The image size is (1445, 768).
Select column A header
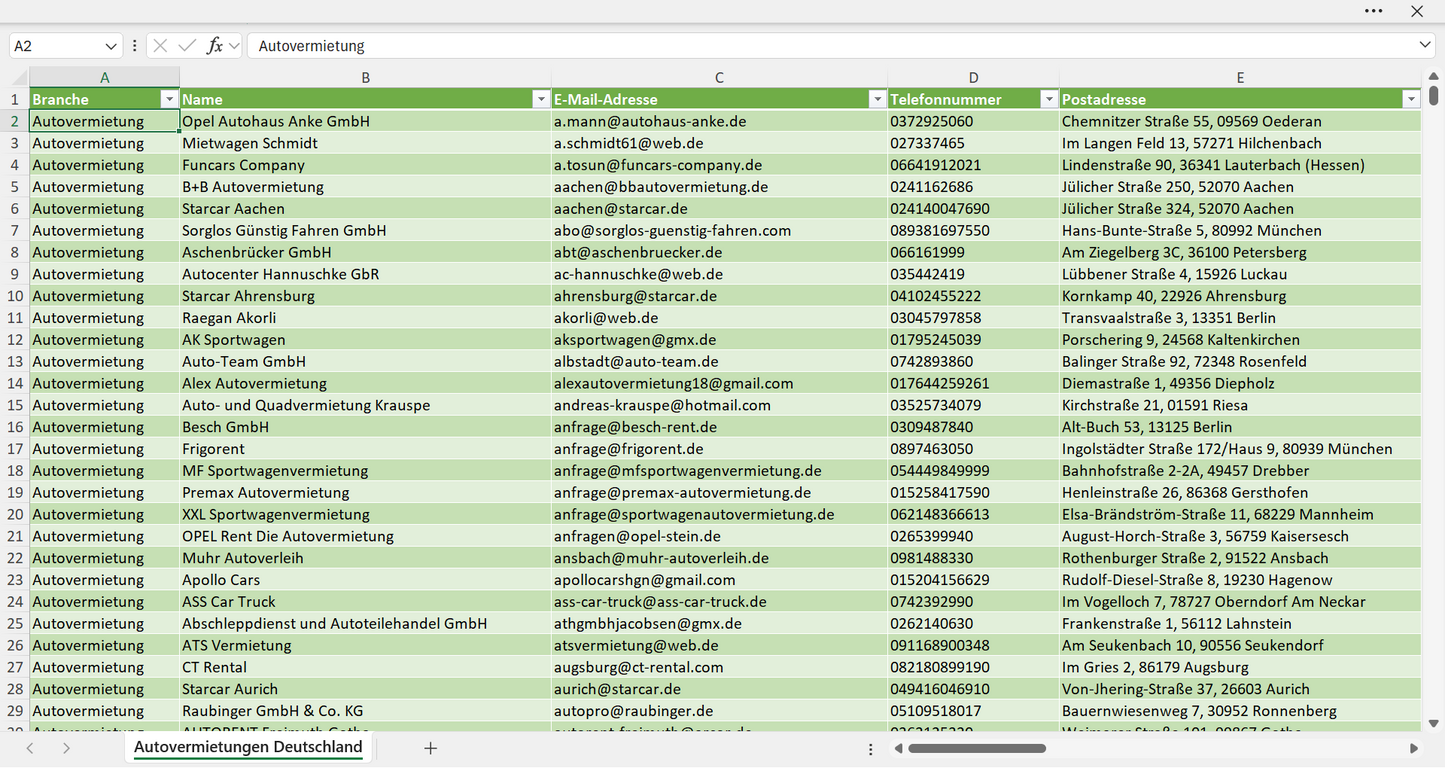tap(105, 77)
